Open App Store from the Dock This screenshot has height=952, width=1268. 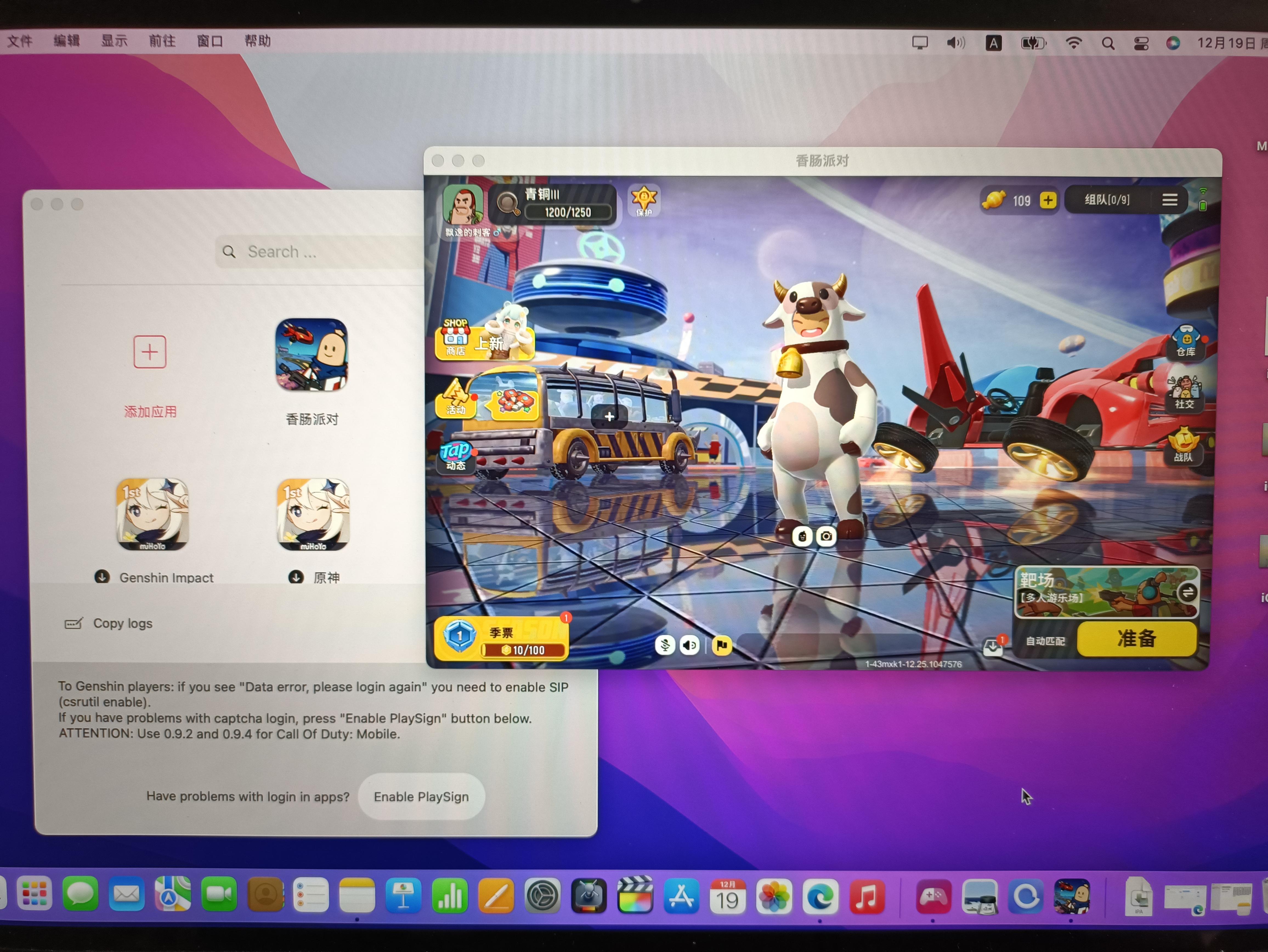point(682,895)
